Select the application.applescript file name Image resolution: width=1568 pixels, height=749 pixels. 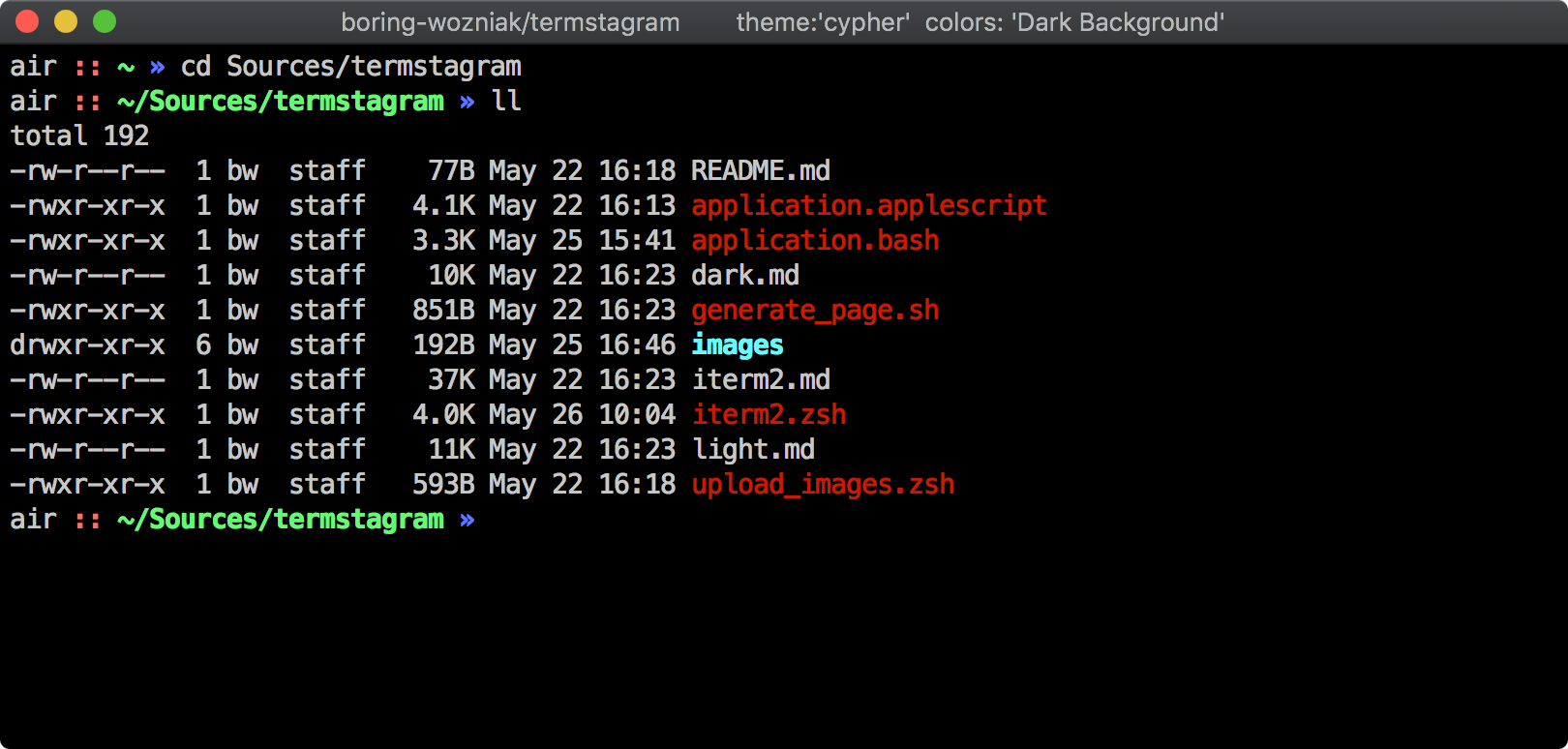point(868,206)
